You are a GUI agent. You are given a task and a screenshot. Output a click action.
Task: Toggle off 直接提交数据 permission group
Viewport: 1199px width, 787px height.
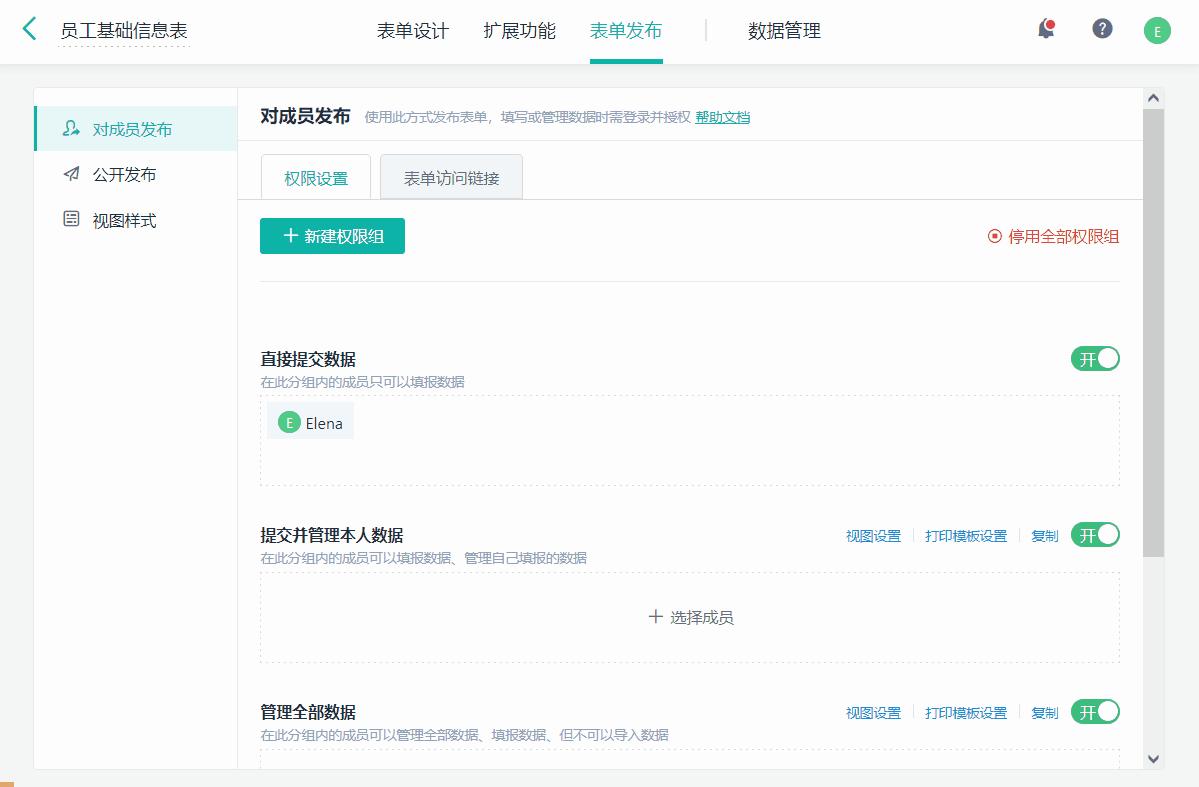click(x=1095, y=358)
